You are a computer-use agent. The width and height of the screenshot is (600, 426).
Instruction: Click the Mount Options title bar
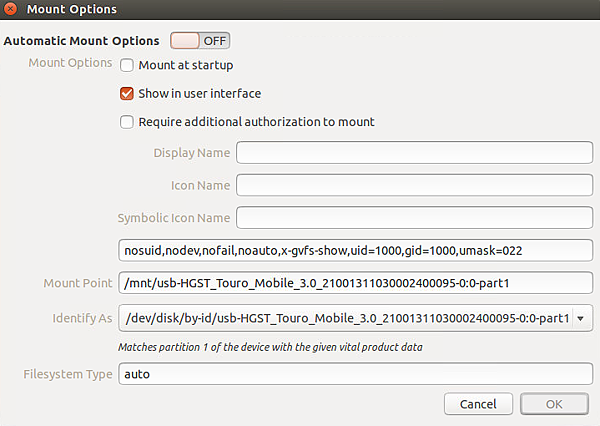[x=300, y=9]
